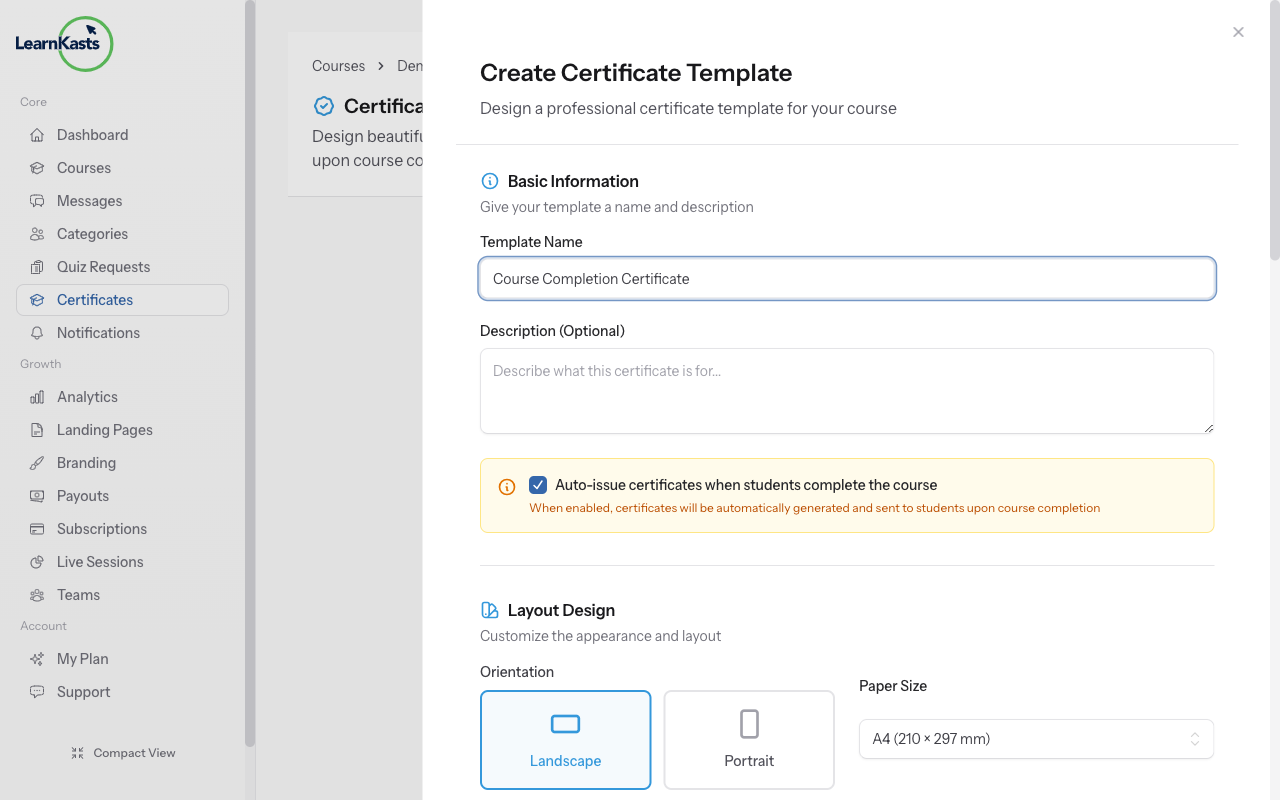Screen dimensions: 1280x800
Task: Go to Live Sessions menu item
Action: point(100,562)
